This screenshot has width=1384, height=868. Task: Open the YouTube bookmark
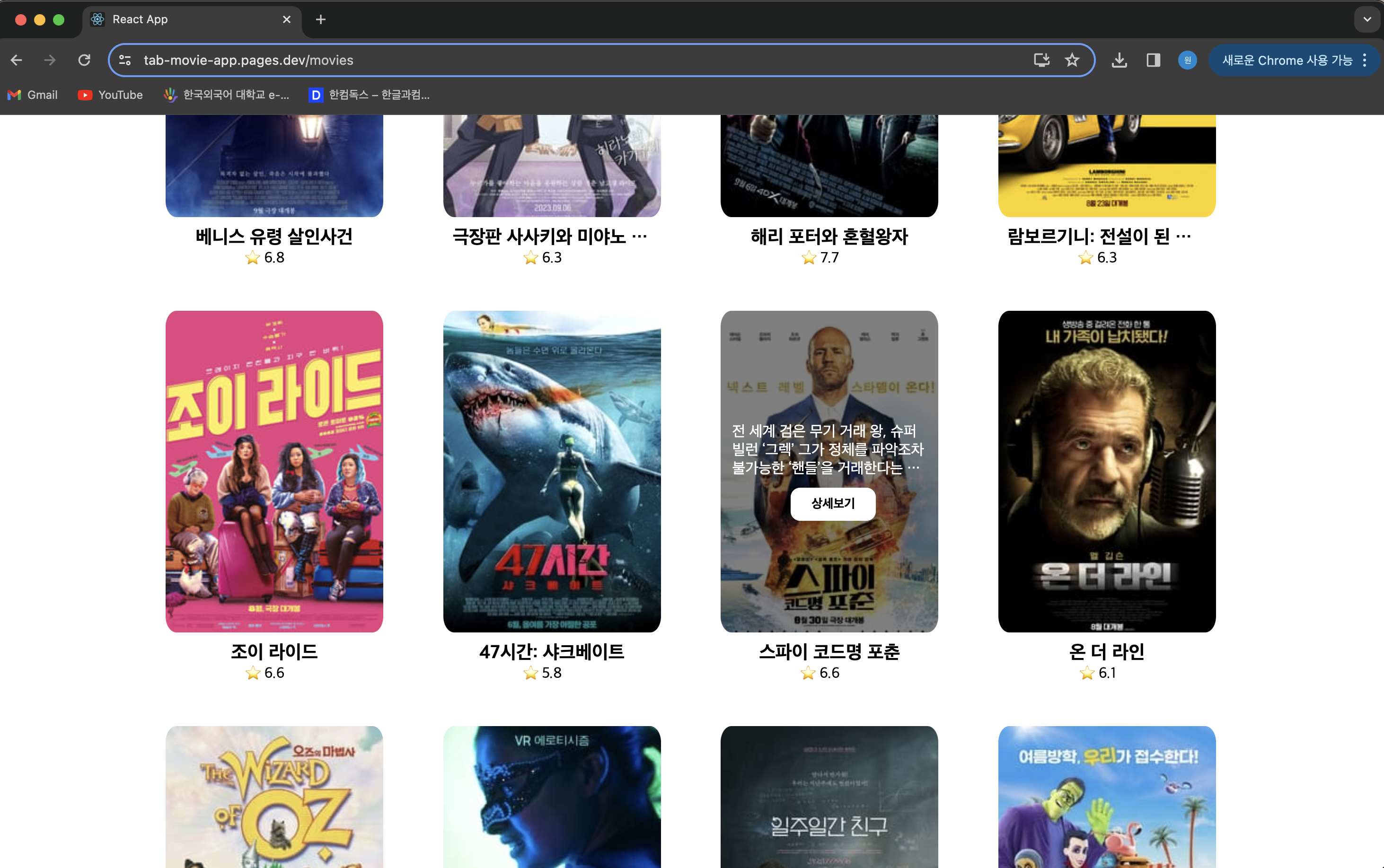[110, 95]
